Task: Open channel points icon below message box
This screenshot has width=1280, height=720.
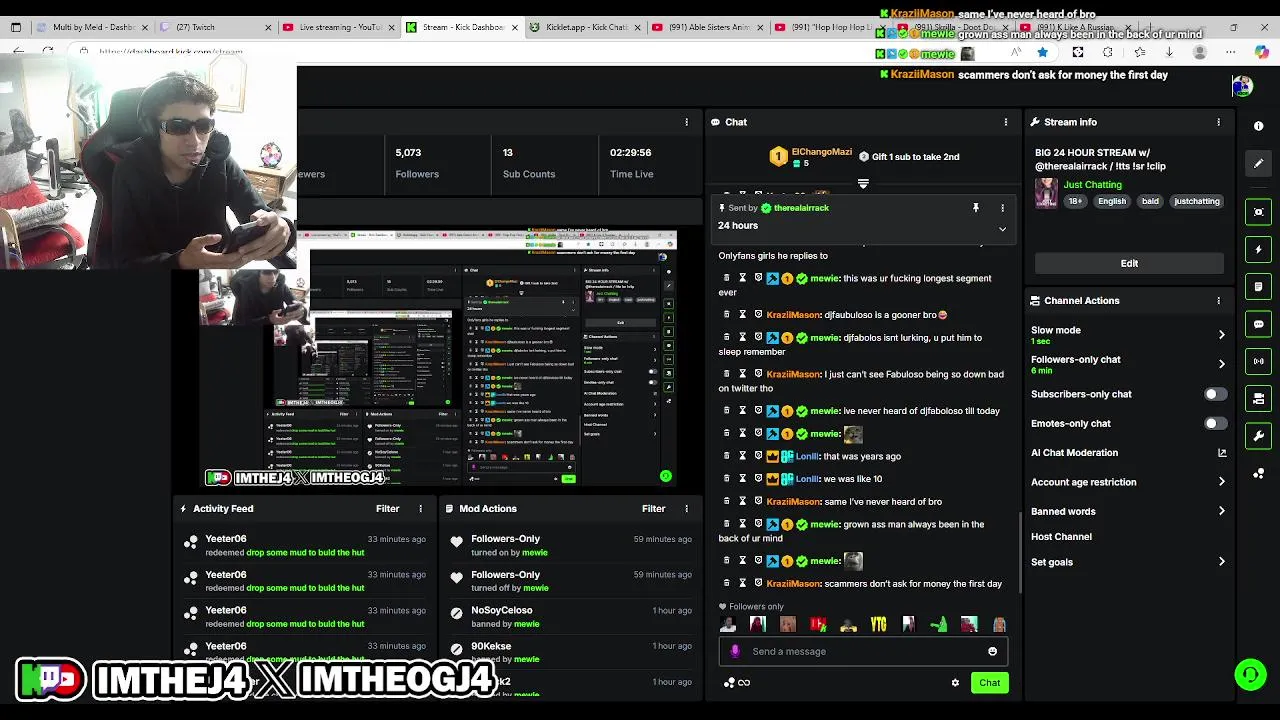Action: pyautogui.click(x=729, y=683)
